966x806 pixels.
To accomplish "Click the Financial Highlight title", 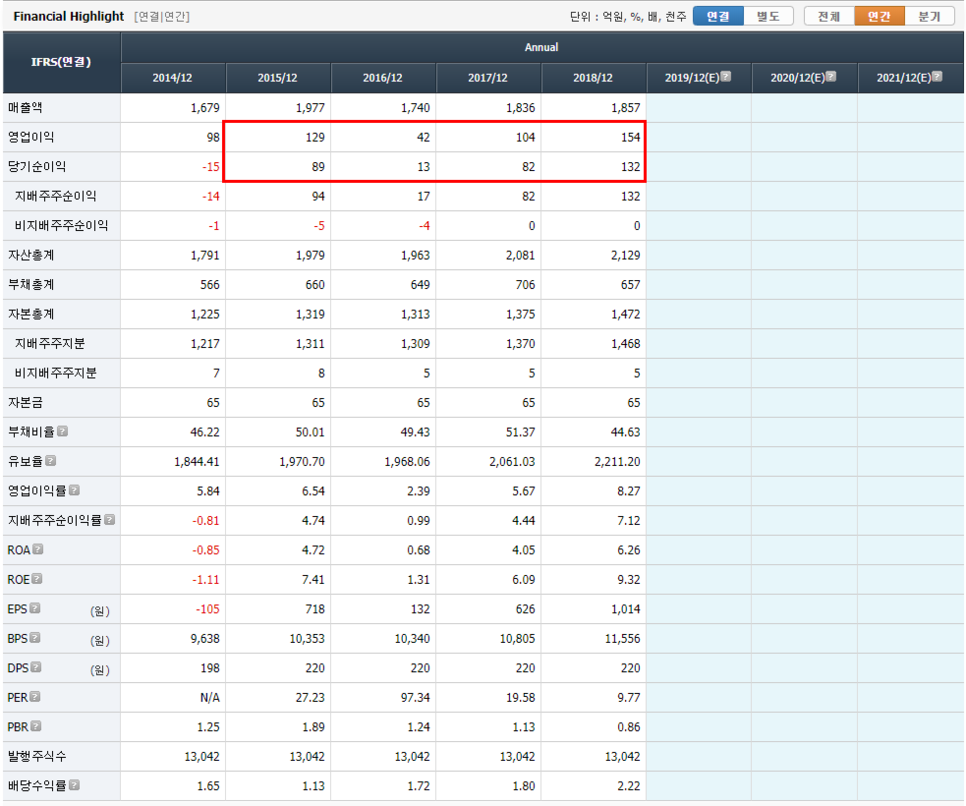I will (x=68, y=16).
